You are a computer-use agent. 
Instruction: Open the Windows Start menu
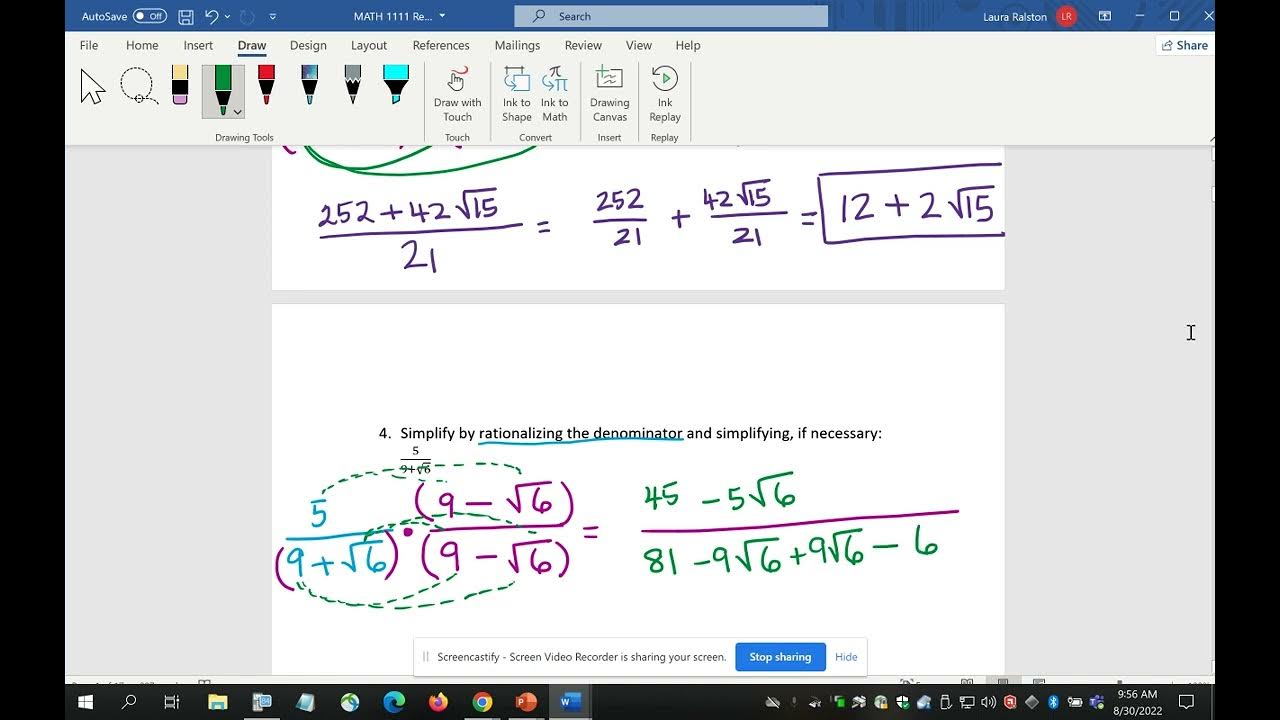tap(85, 702)
